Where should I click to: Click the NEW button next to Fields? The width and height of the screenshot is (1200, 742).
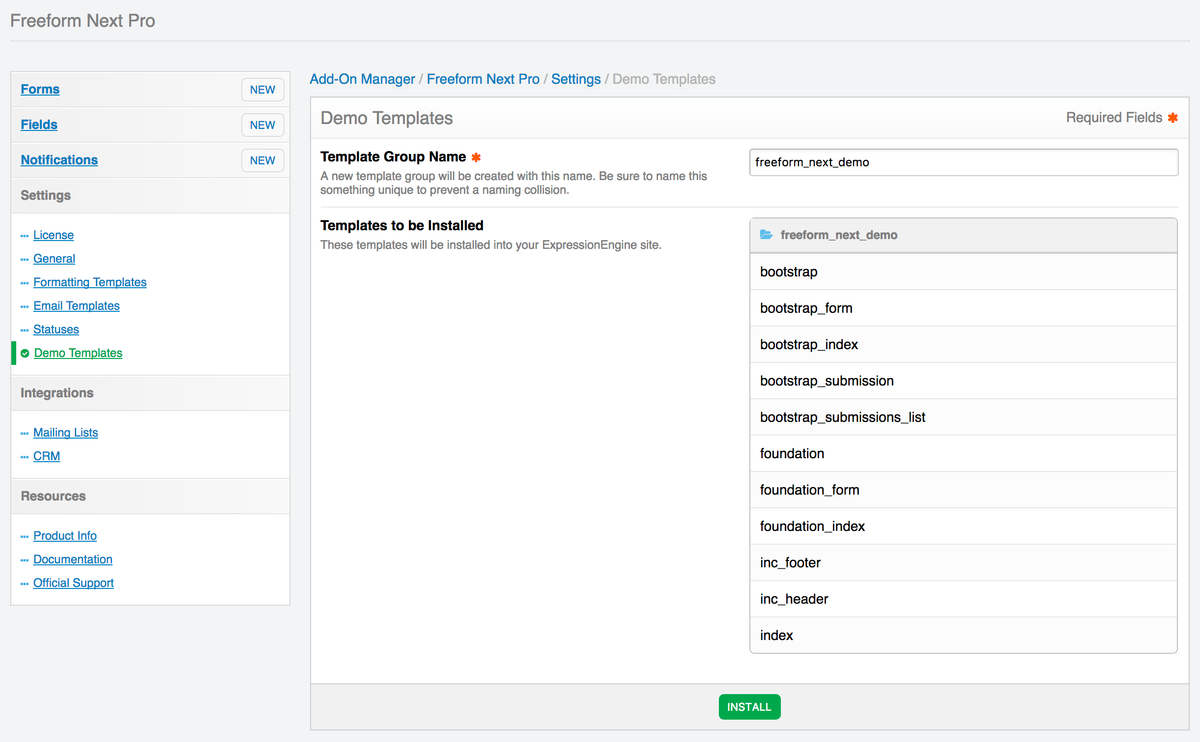(x=263, y=125)
